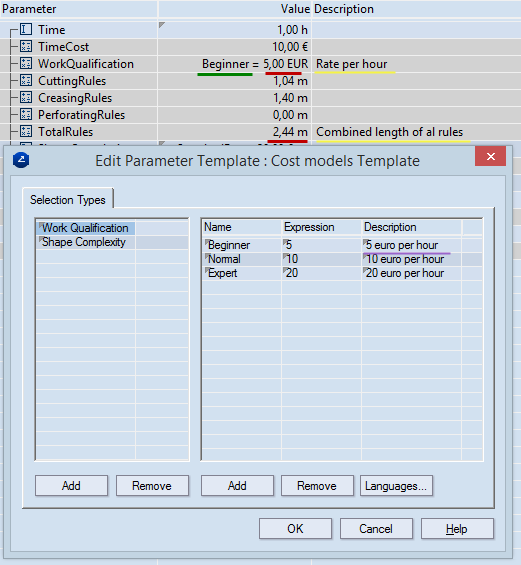This screenshot has width=521, height=565.
Task: Click the dialog application logo icon
Action: 21,160
